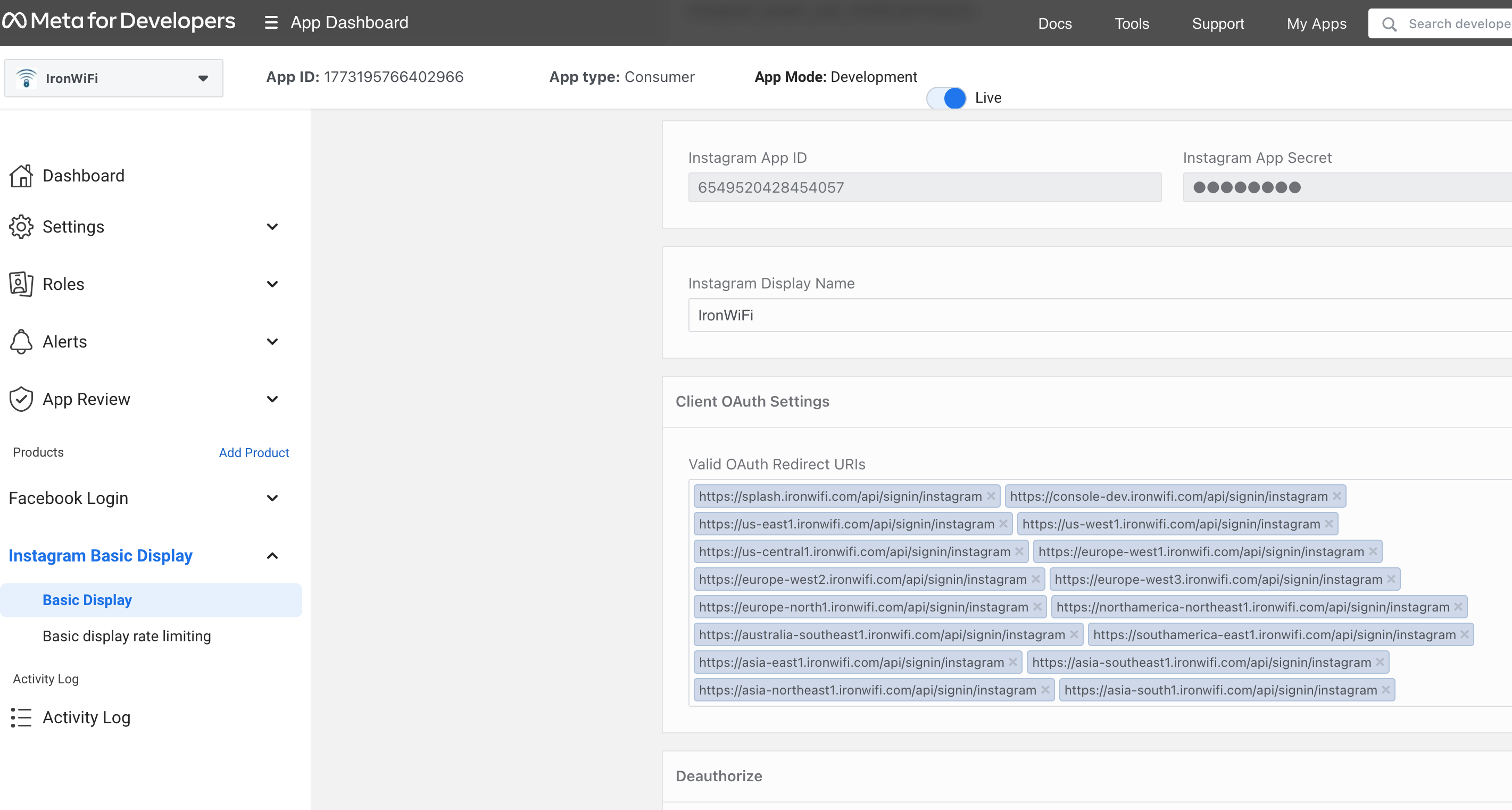The image size is (1512, 810).
Task: Click the App Dashboard title
Action: click(349, 23)
